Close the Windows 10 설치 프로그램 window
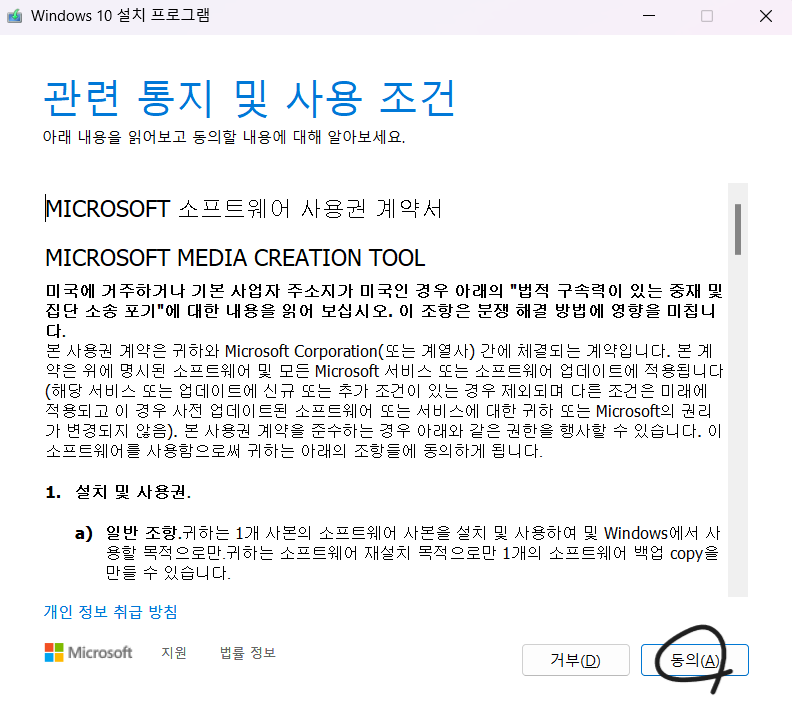 tap(766, 16)
